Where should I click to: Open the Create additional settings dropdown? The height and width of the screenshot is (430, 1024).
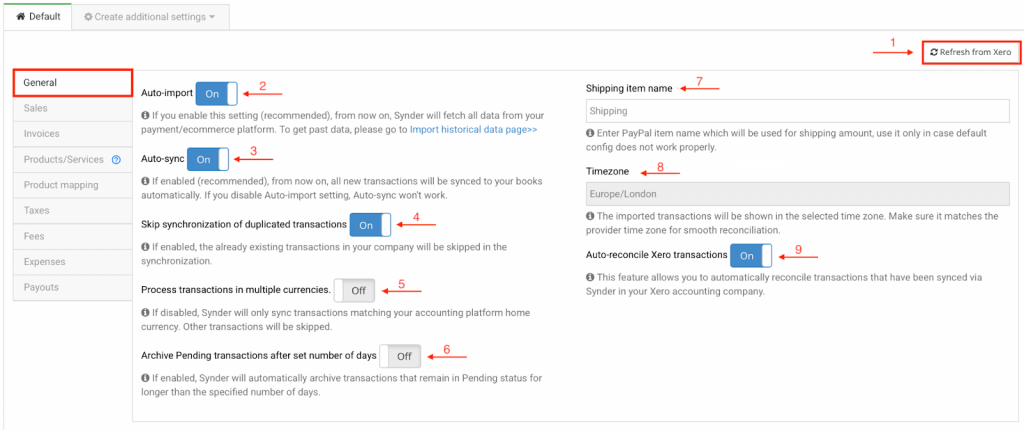pyautogui.click(x=150, y=17)
